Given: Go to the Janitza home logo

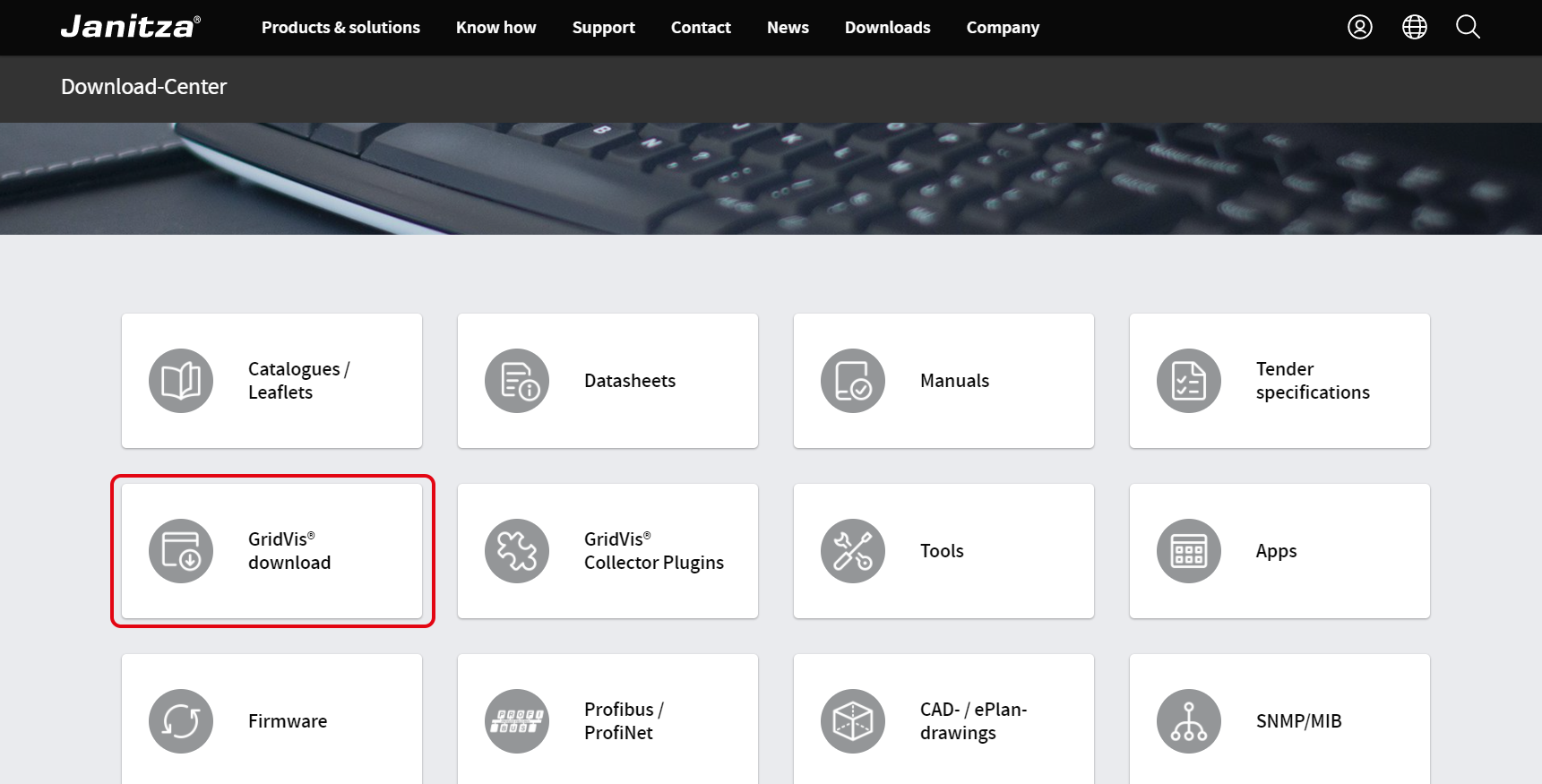Looking at the screenshot, I should tap(131, 27).
